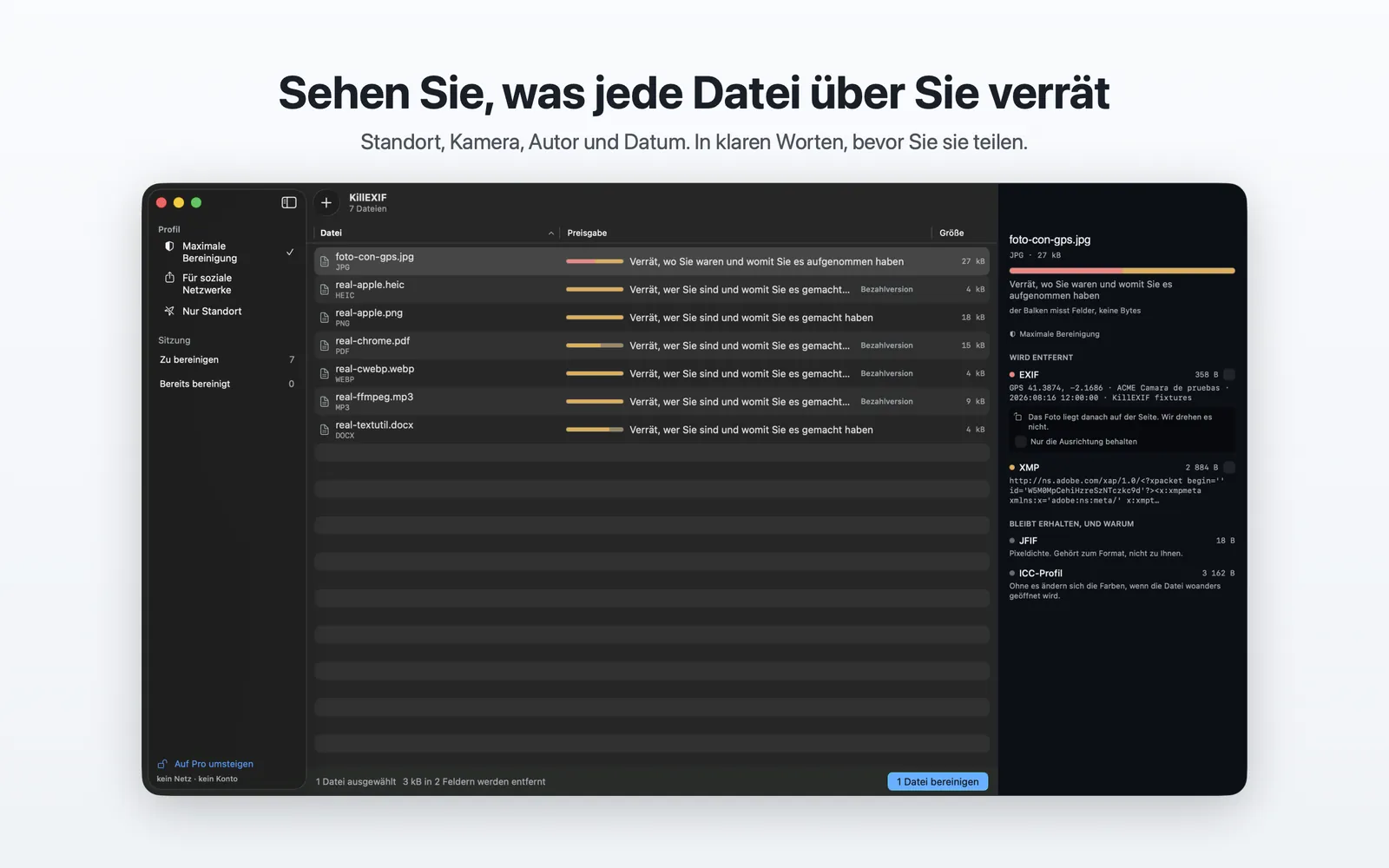Add files with the plus button
This screenshot has height=868, width=1389.
coord(326,202)
